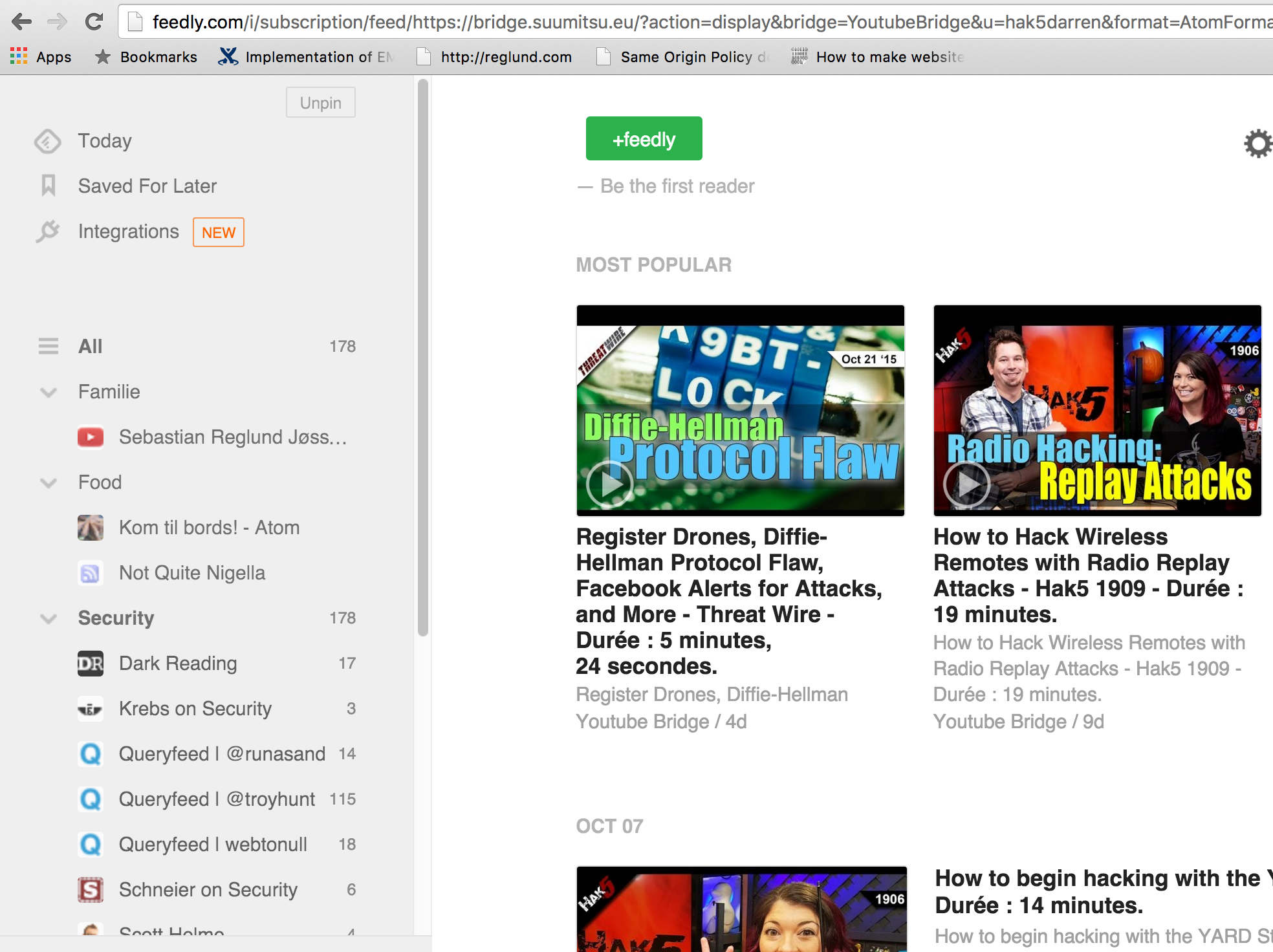Viewport: 1273px width, 952px height.
Task: Open Not Quite Nigella feed
Action: pos(192,573)
